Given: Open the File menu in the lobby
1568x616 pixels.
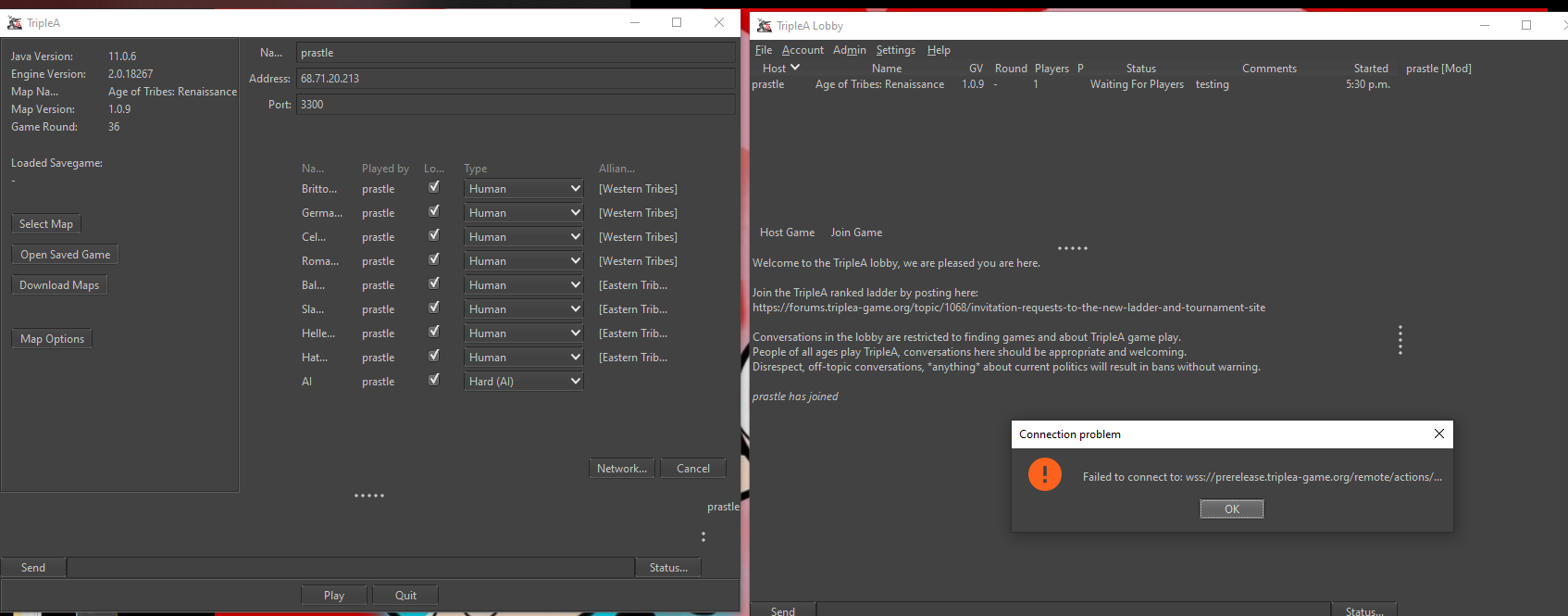Looking at the screenshot, I should coord(764,50).
